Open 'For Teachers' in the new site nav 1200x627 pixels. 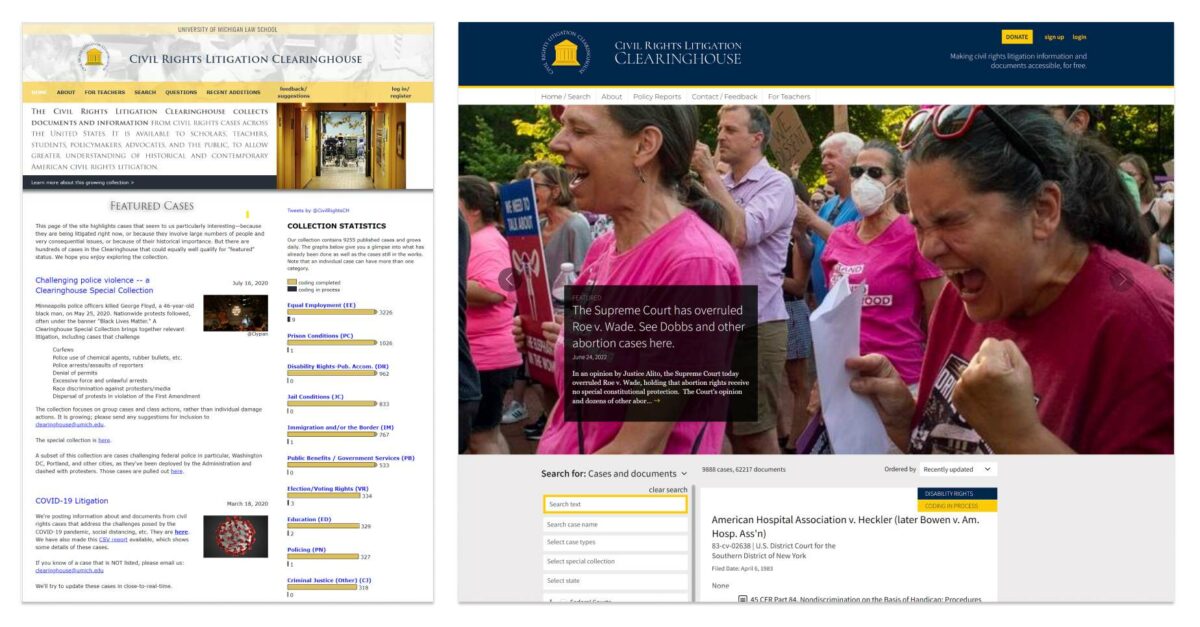(x=789, y=97)
